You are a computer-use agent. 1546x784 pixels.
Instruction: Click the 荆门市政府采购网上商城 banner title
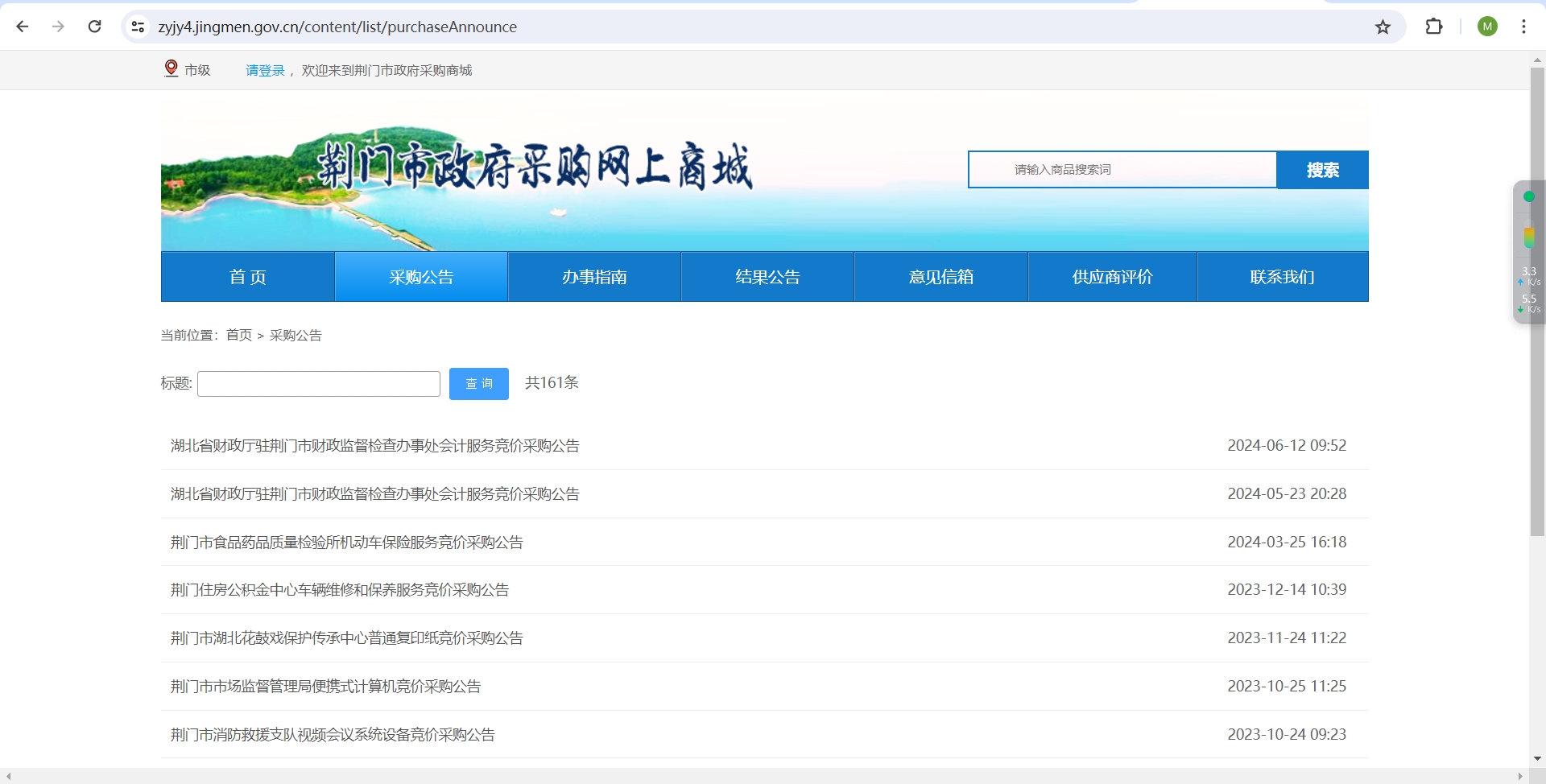(535, 166)
